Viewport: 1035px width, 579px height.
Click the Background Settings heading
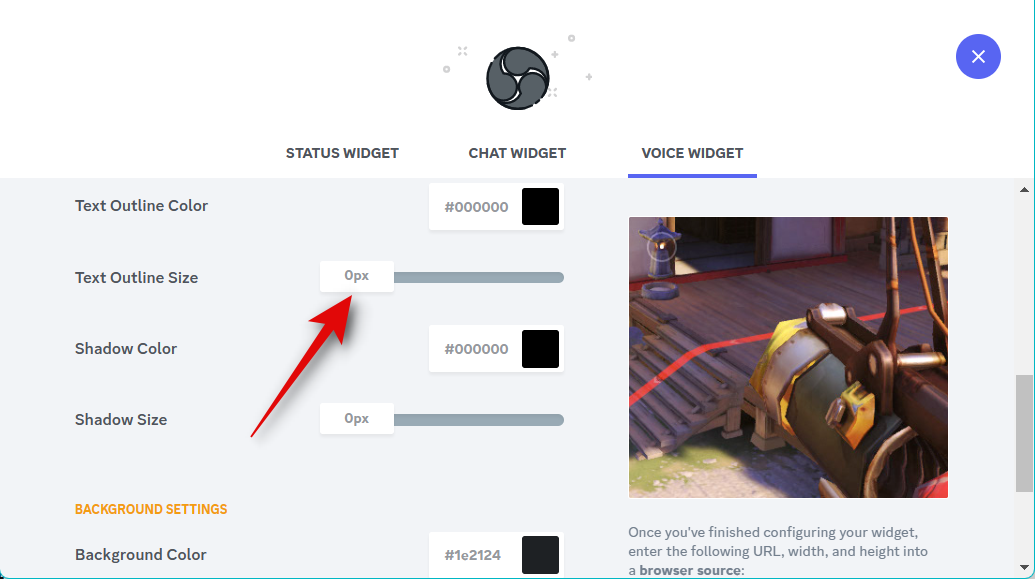(x=151, y=509)
